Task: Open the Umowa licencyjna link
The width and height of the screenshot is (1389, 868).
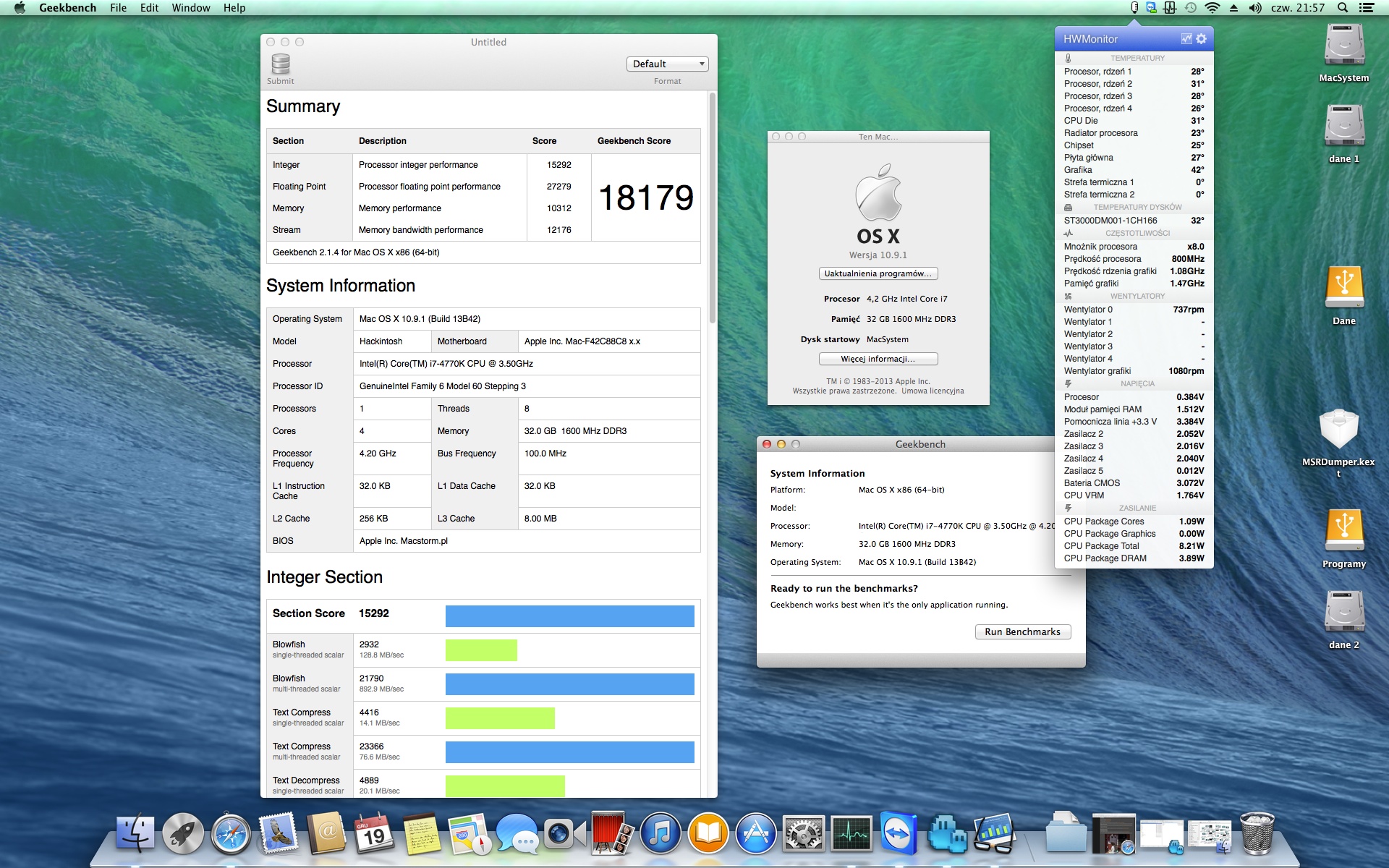Action: click(933, 391)
